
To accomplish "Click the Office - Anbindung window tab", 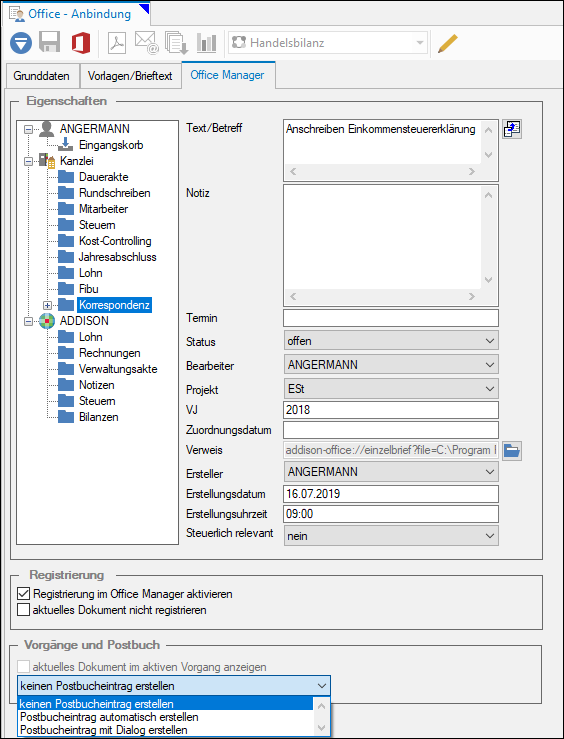I will pyautogui.click(x=79, y=14).
